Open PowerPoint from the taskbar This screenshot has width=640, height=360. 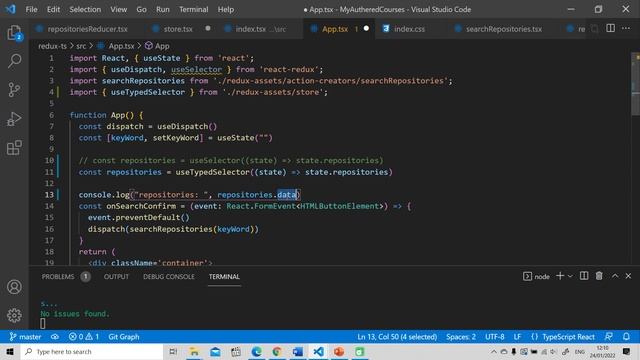pyautogui.click(x=339, y=351)
